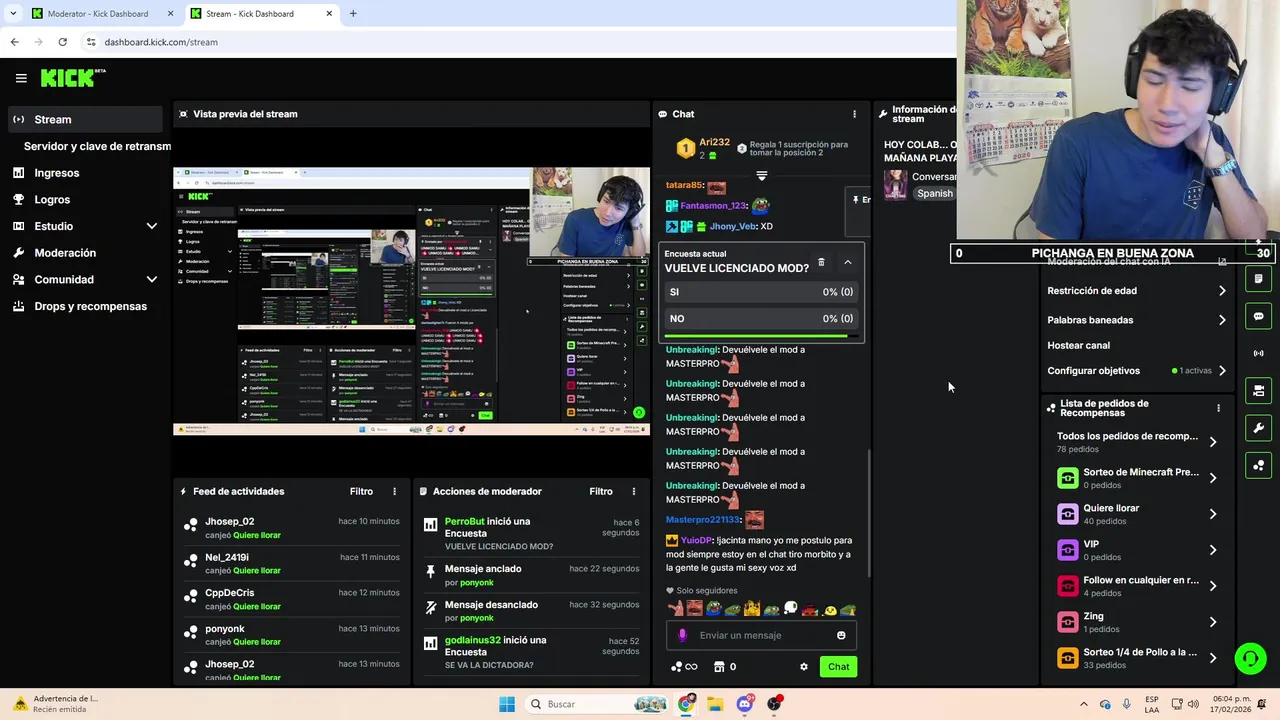Open a new browser tab
The height and width of the screenshot is (720, 1280).
coord(353,14)
